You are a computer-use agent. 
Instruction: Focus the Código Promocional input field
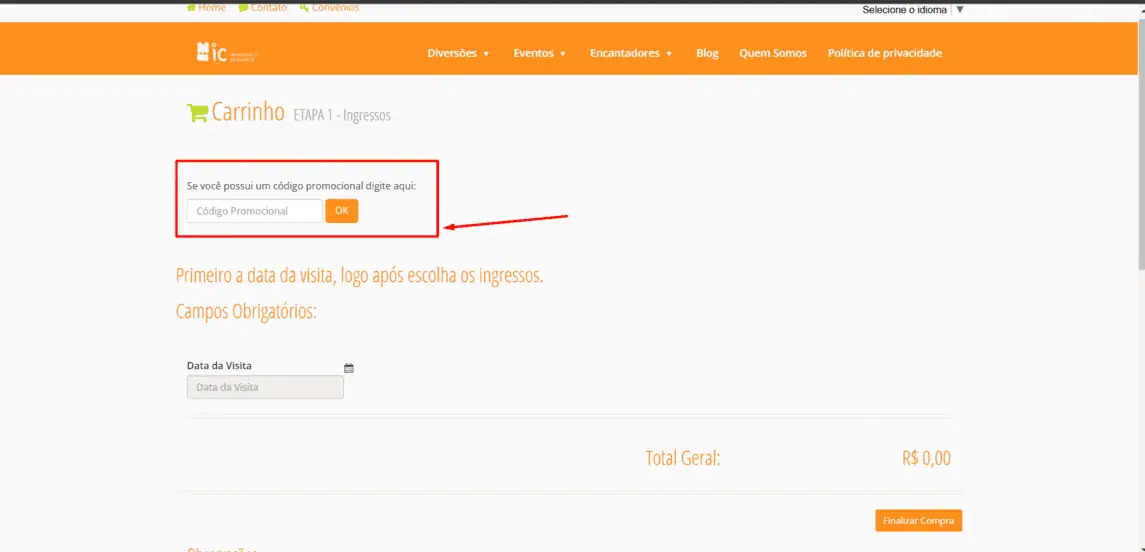coord(255,211)
